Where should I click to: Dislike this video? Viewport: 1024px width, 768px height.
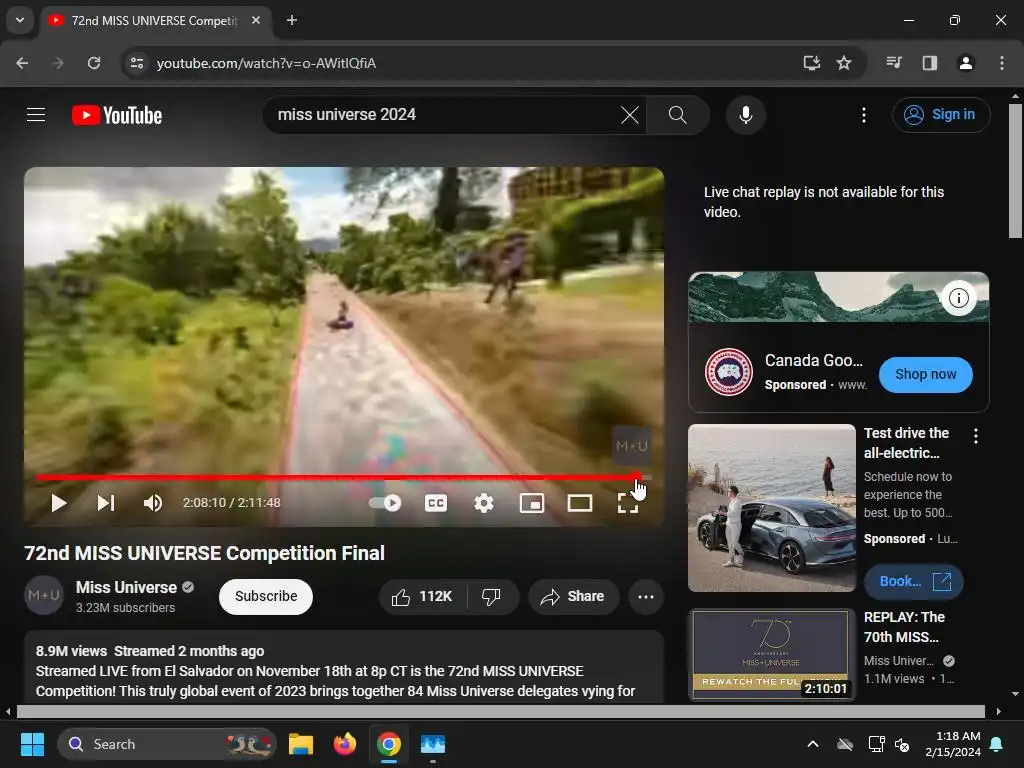(491, 596)
